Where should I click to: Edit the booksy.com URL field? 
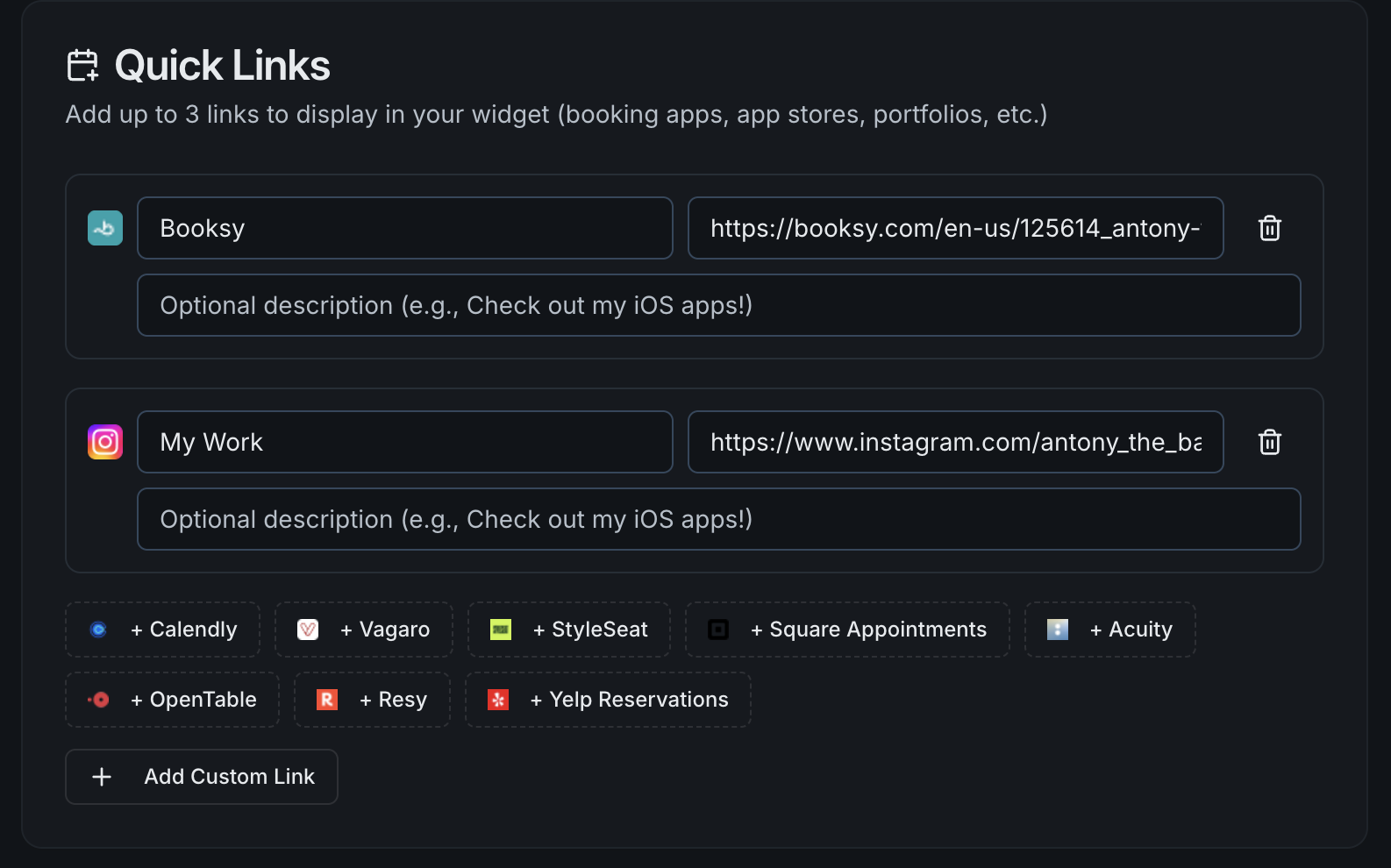(956, 228)
